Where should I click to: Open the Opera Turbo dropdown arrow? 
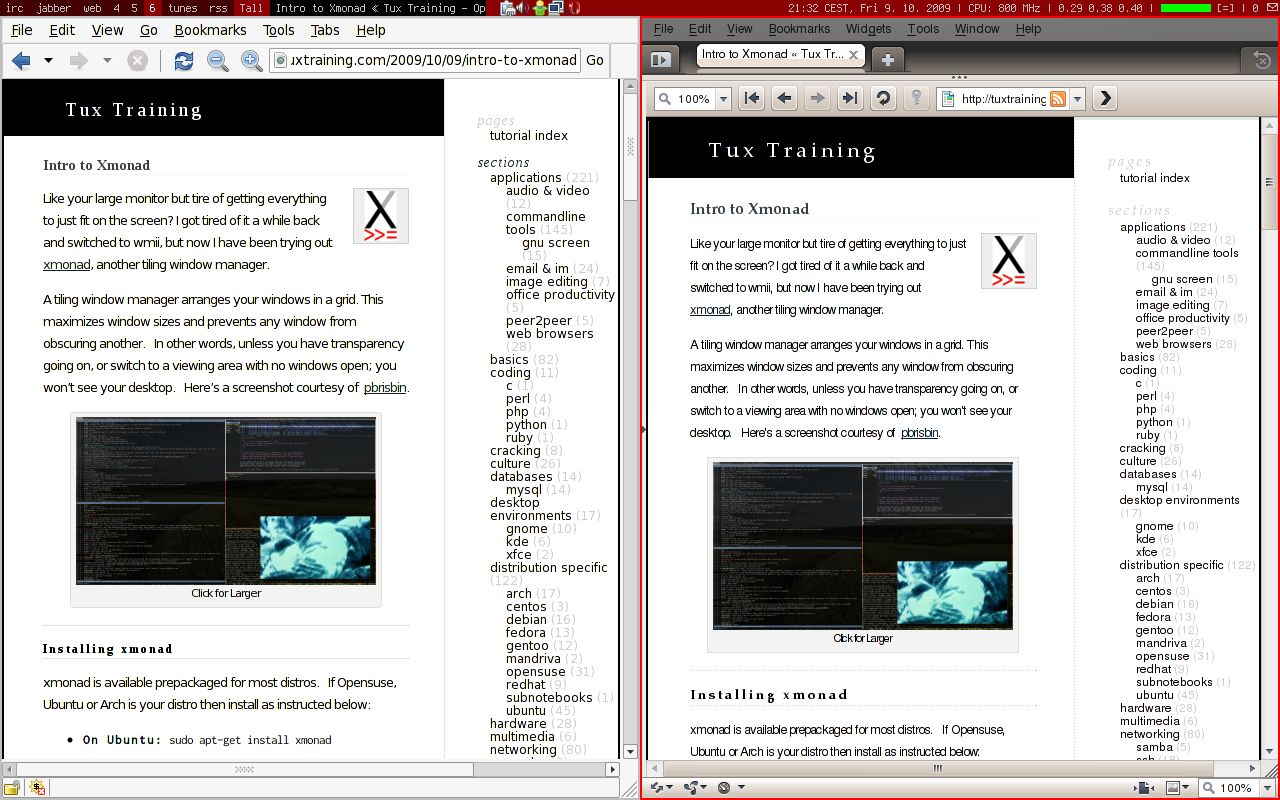pyautogui.click(x=741, y=787)
